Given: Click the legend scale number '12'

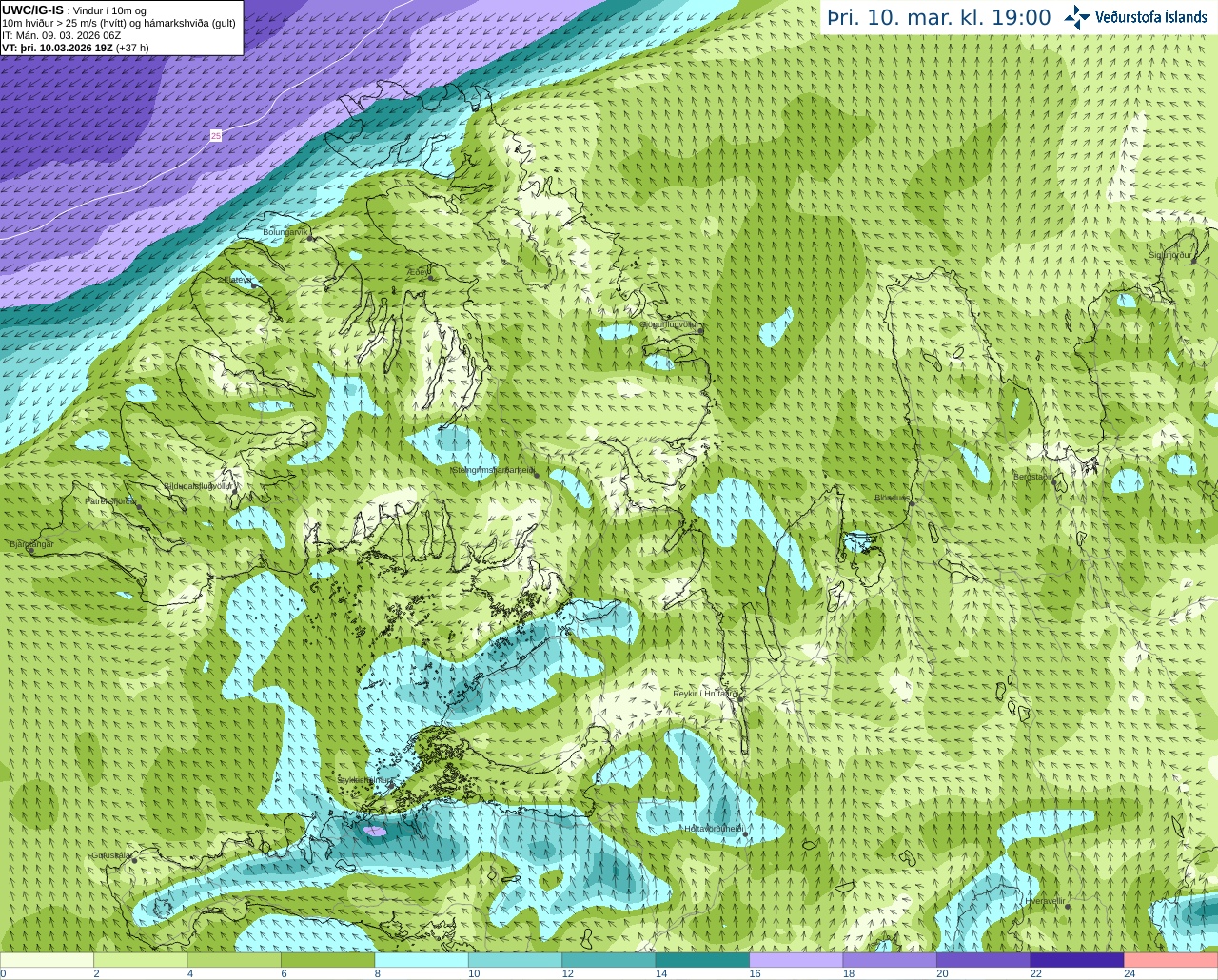Looking at the screenshot, I should (567, 973).
